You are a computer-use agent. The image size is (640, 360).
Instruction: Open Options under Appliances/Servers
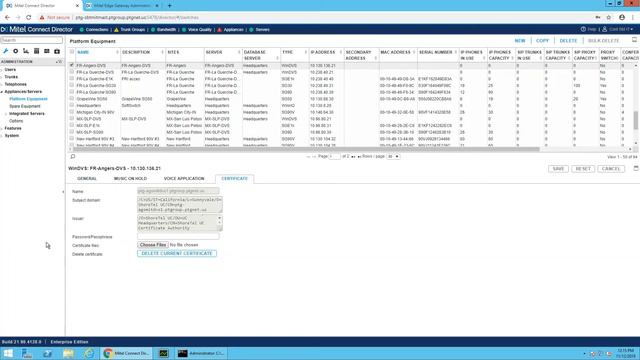[x=16, y=121]
